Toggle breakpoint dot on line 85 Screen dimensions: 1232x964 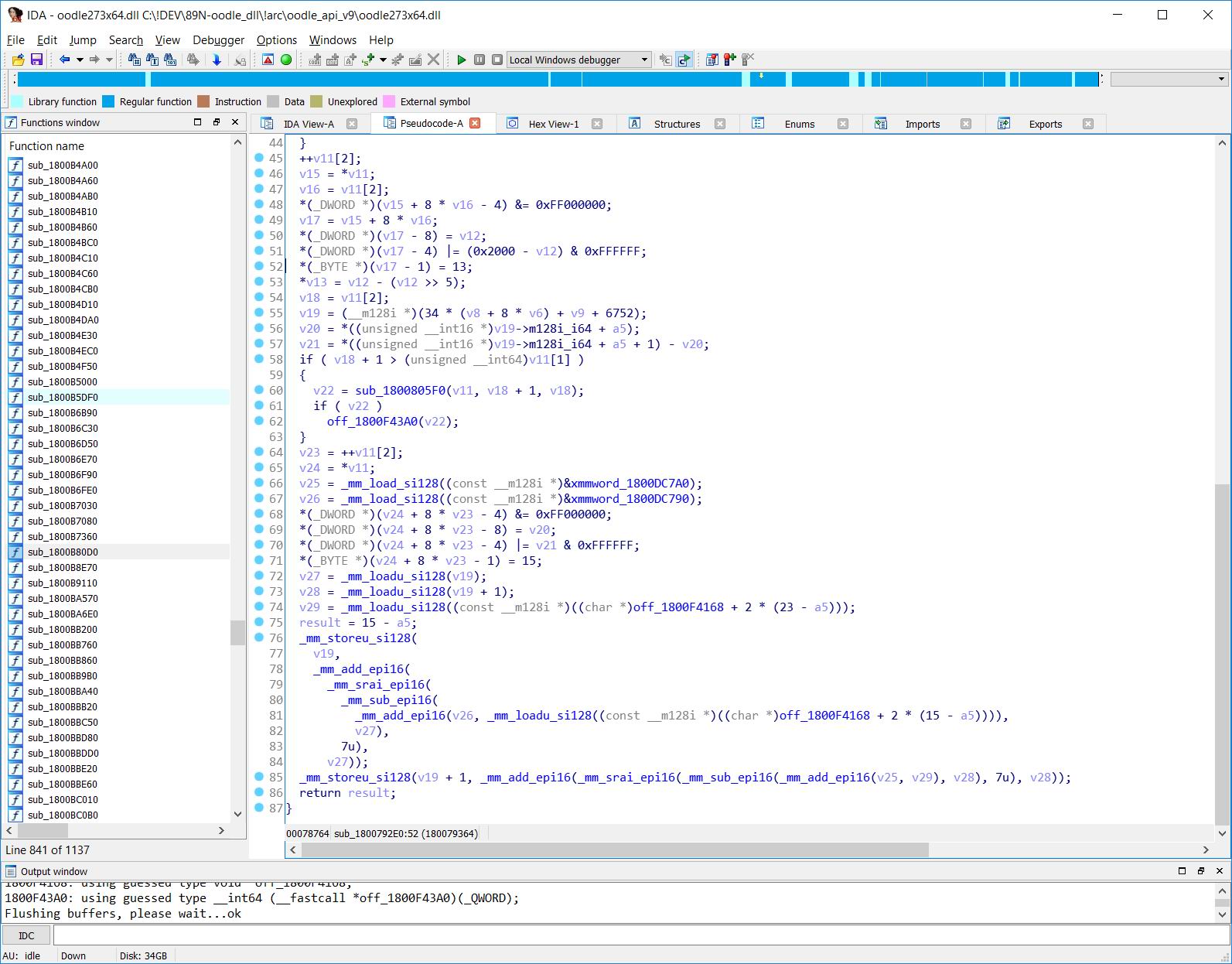click(260, 777)
